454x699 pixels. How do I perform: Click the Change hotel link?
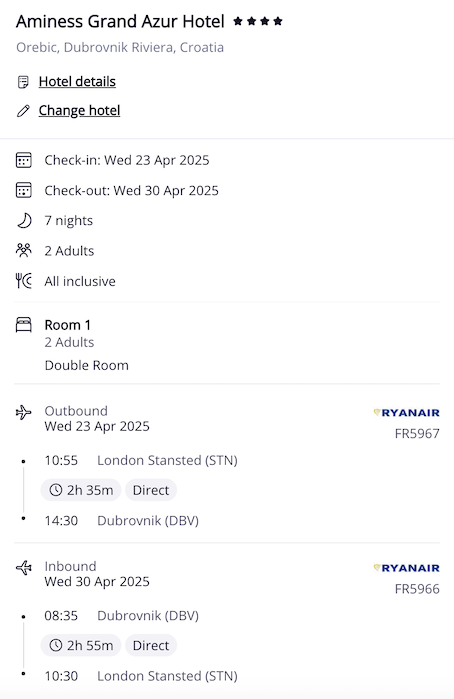[79, 111]
